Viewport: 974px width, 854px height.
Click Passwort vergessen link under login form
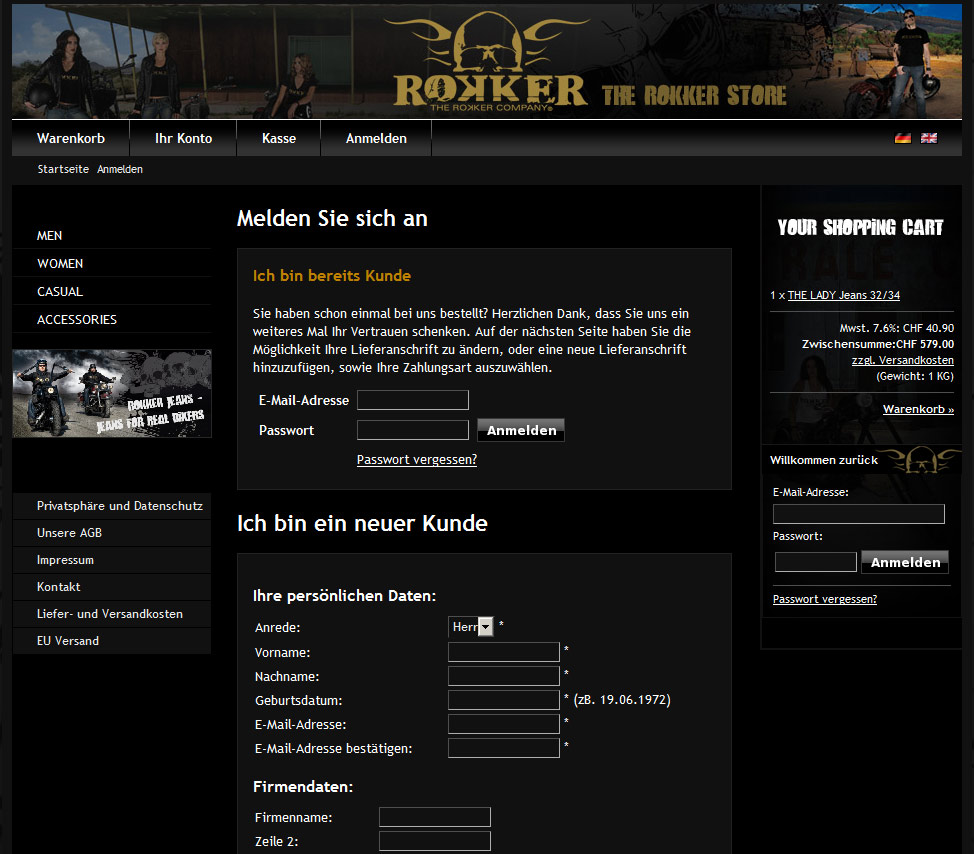pos(417,460)
